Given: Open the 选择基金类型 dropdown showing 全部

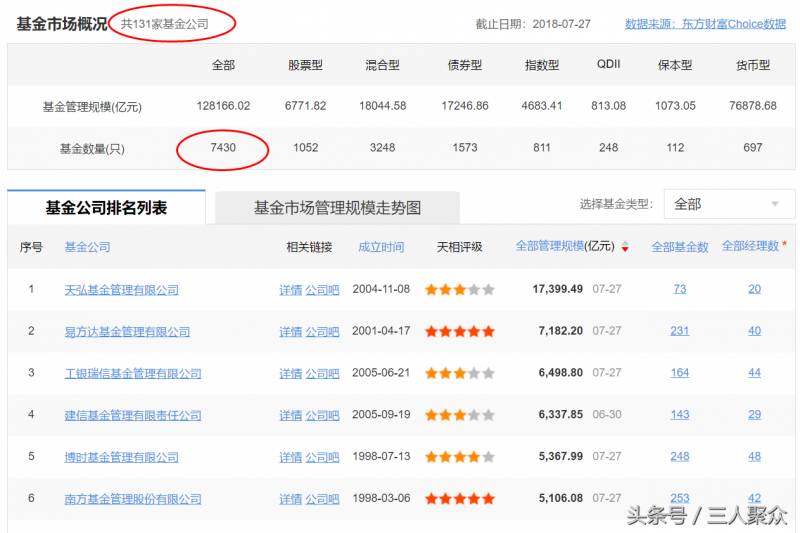Looking at the screenshot, I should point(729,204).
